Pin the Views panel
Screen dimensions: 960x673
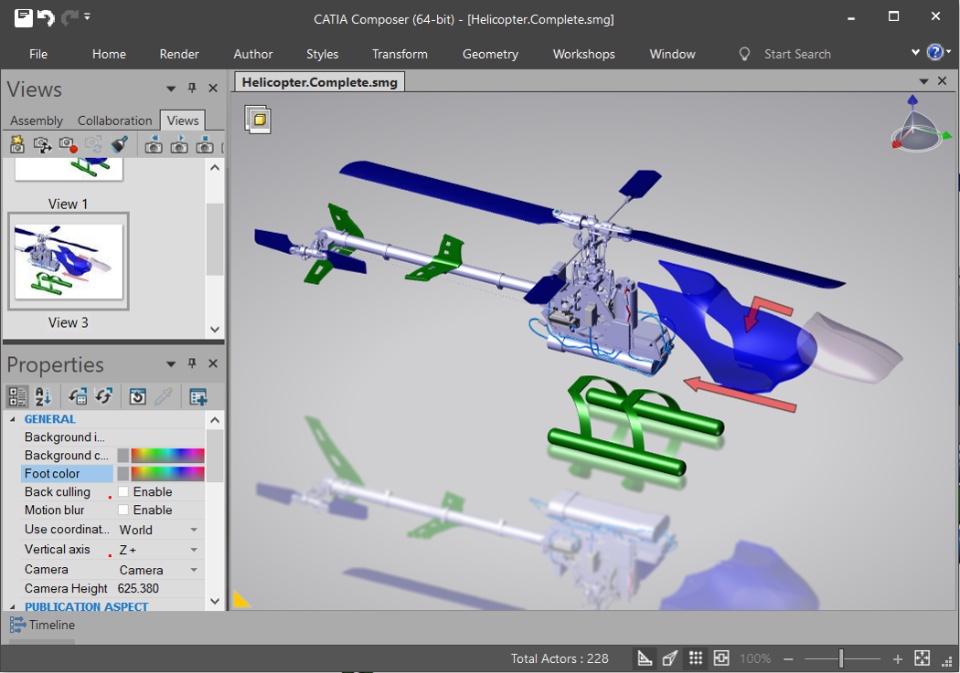[192, 88]
